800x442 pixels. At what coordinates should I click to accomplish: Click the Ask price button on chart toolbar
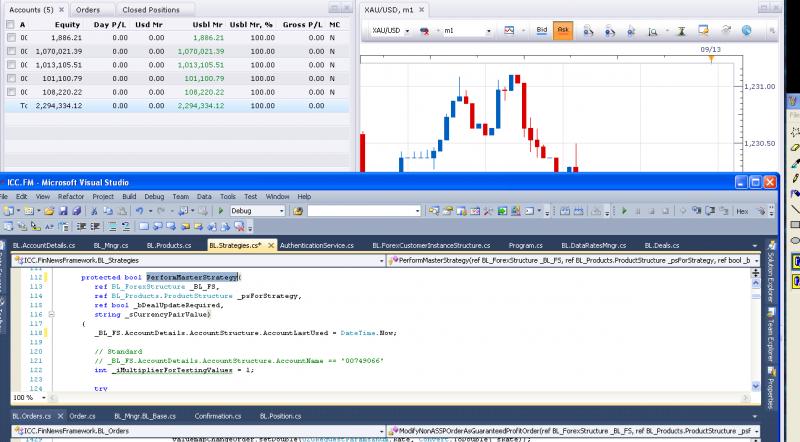[562, 31]
